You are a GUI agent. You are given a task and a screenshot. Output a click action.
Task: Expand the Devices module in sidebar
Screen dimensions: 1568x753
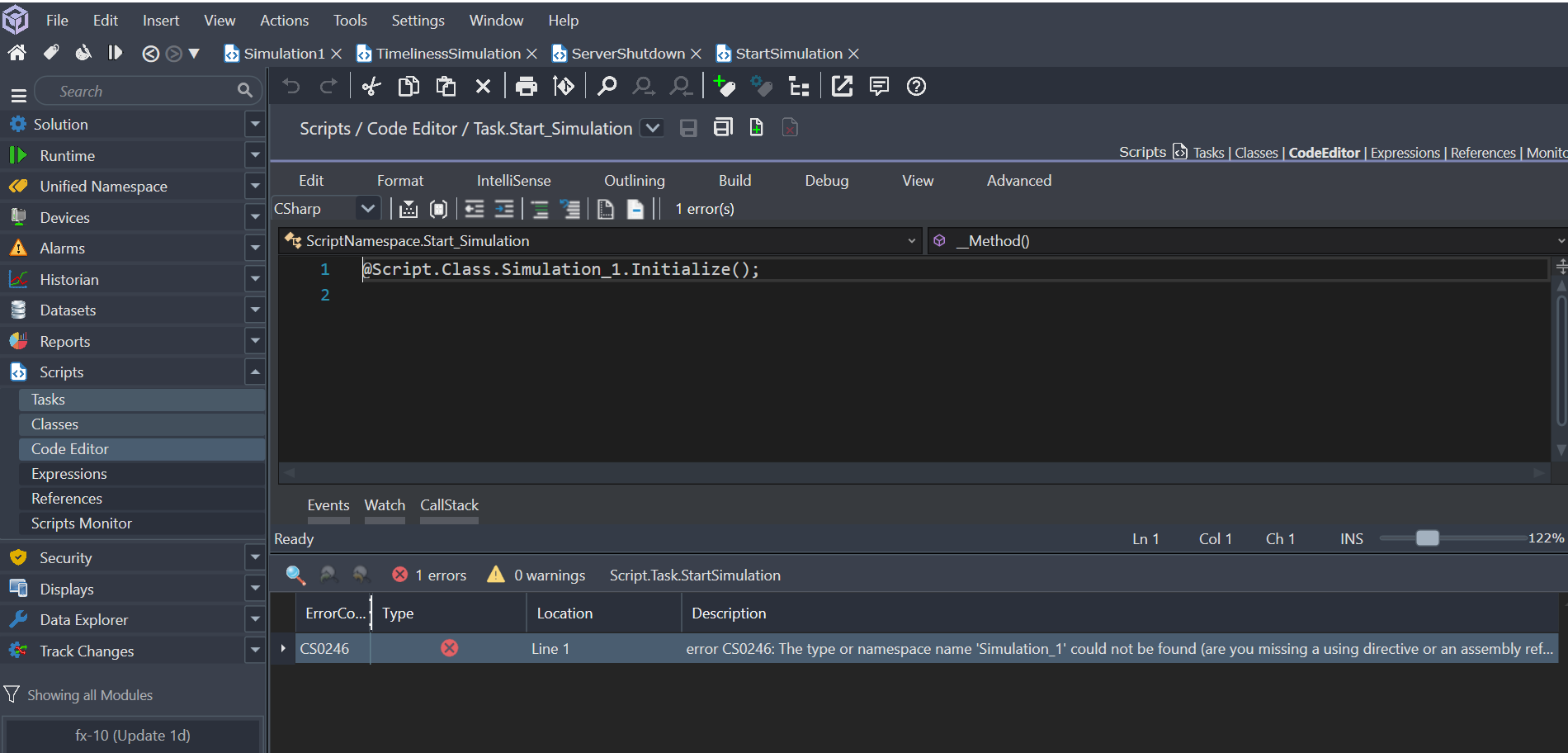(255, 217)
